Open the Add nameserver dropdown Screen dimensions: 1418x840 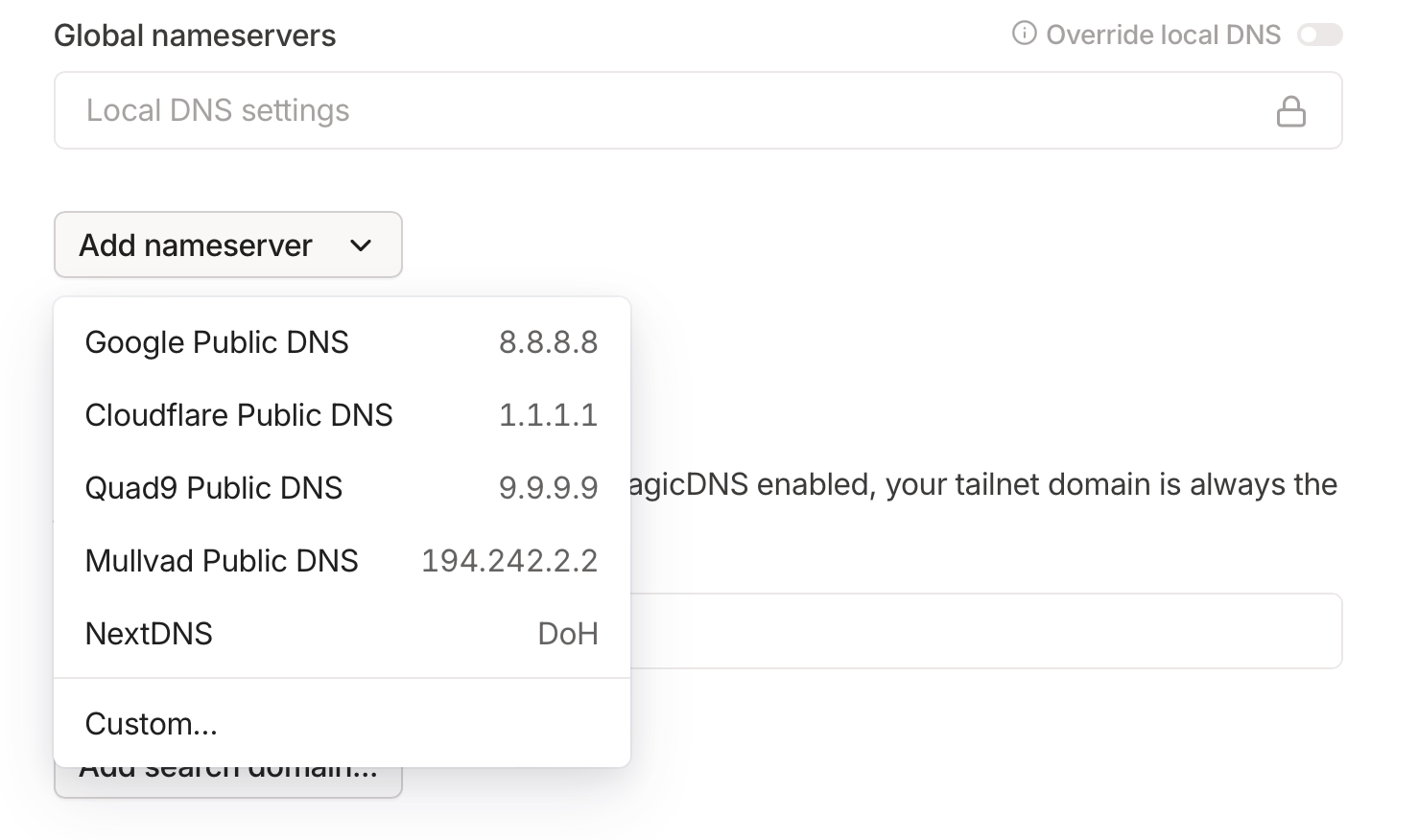[228, 245]
